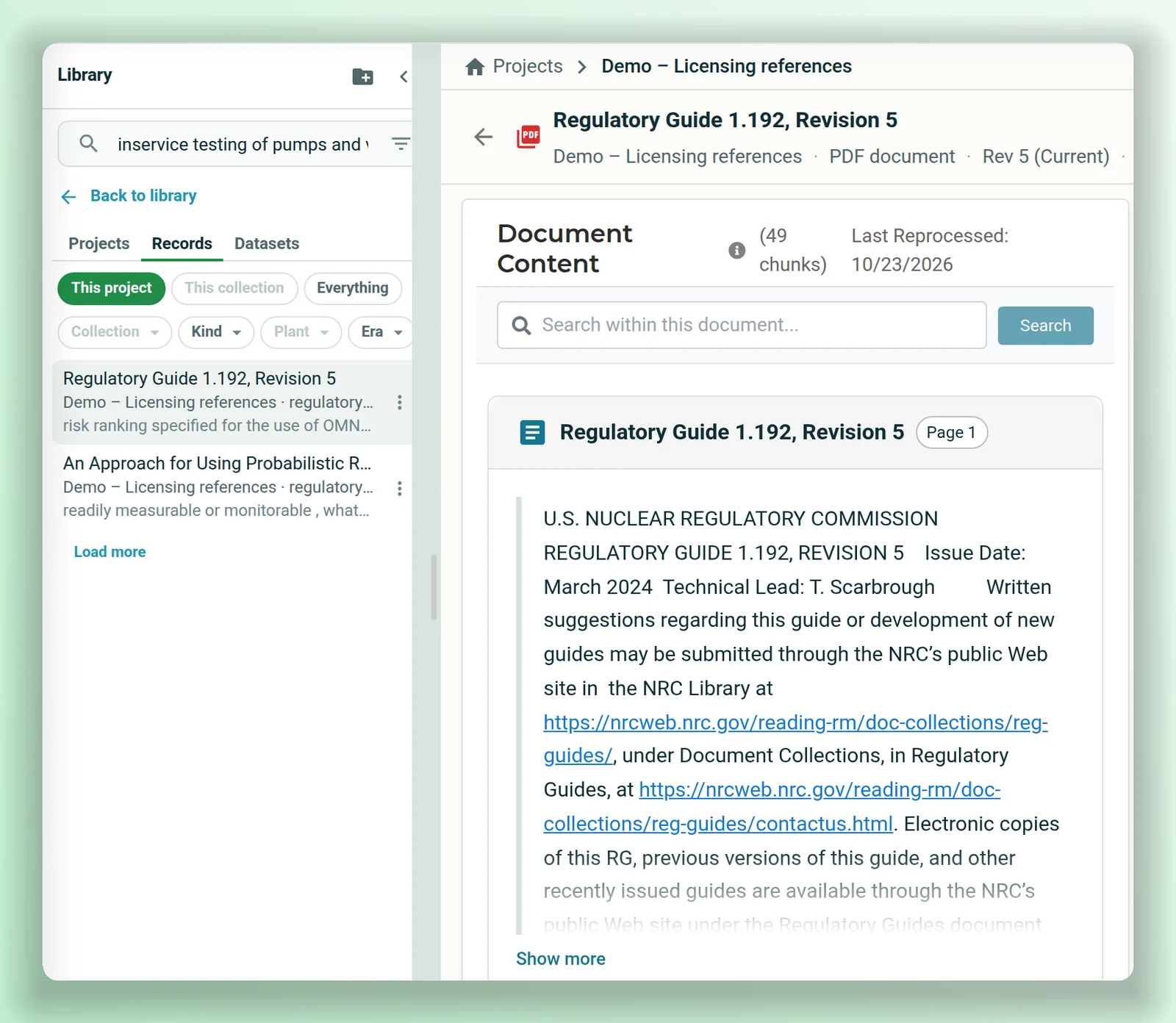Expand the Era filter dropdown
The image size is (1176, 1023).
pos(381,332)
